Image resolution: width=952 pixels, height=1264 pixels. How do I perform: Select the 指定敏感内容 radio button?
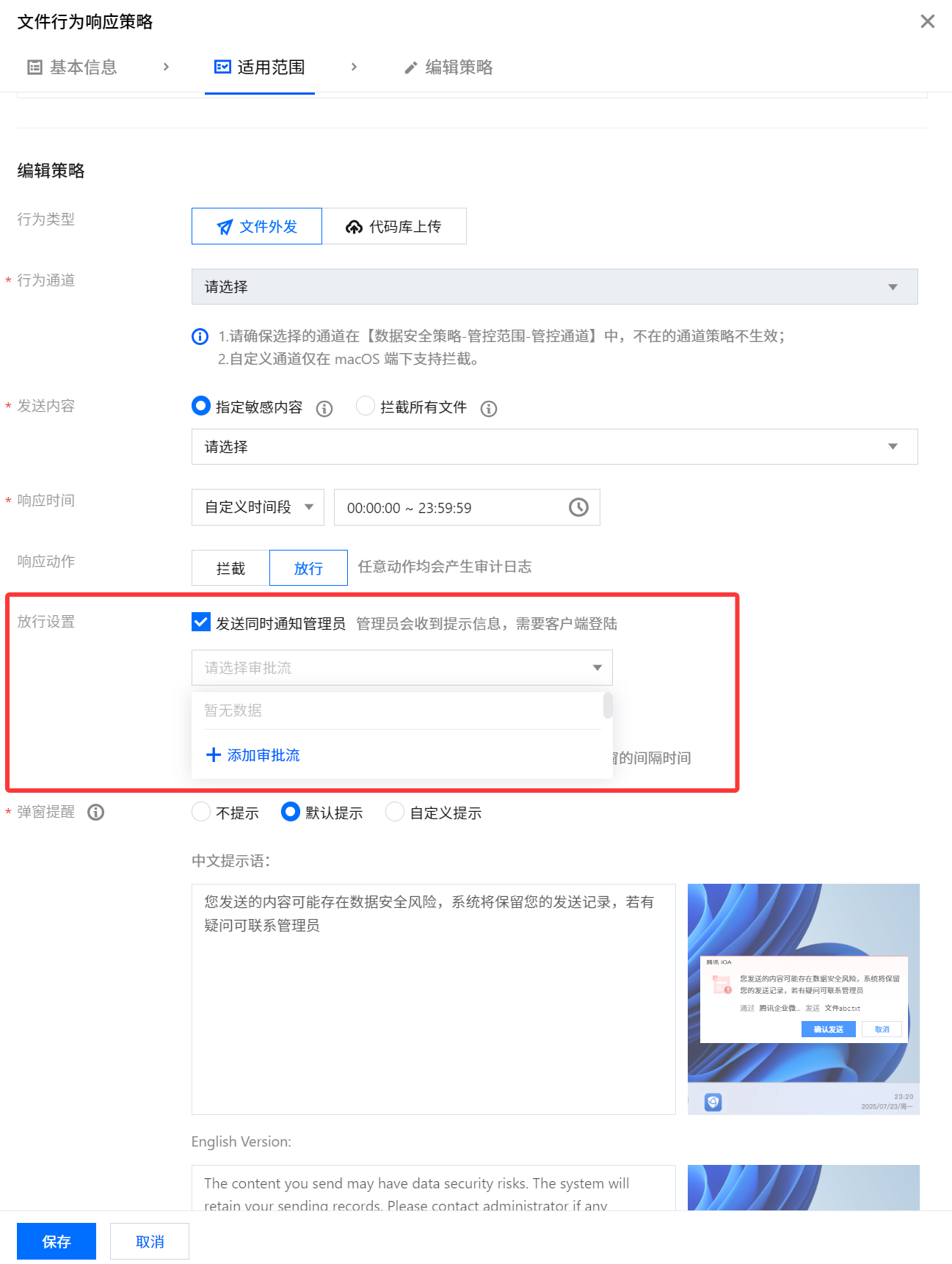point(201,406)
